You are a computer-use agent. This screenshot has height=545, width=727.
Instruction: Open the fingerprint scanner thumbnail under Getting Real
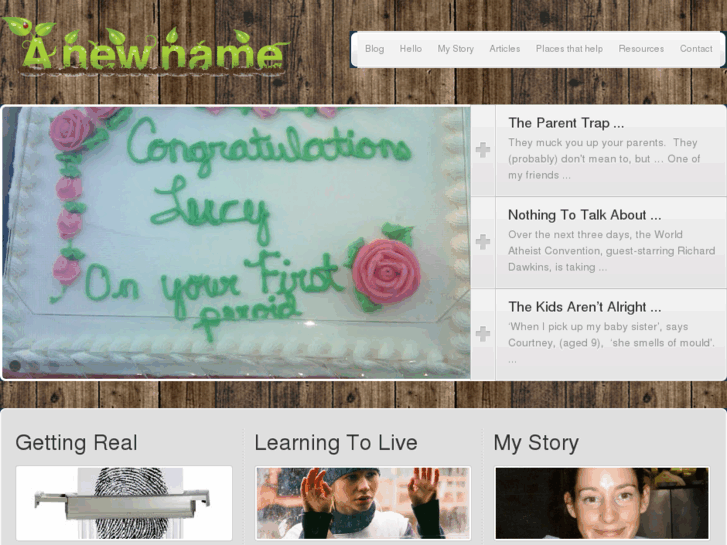point(124,503)
